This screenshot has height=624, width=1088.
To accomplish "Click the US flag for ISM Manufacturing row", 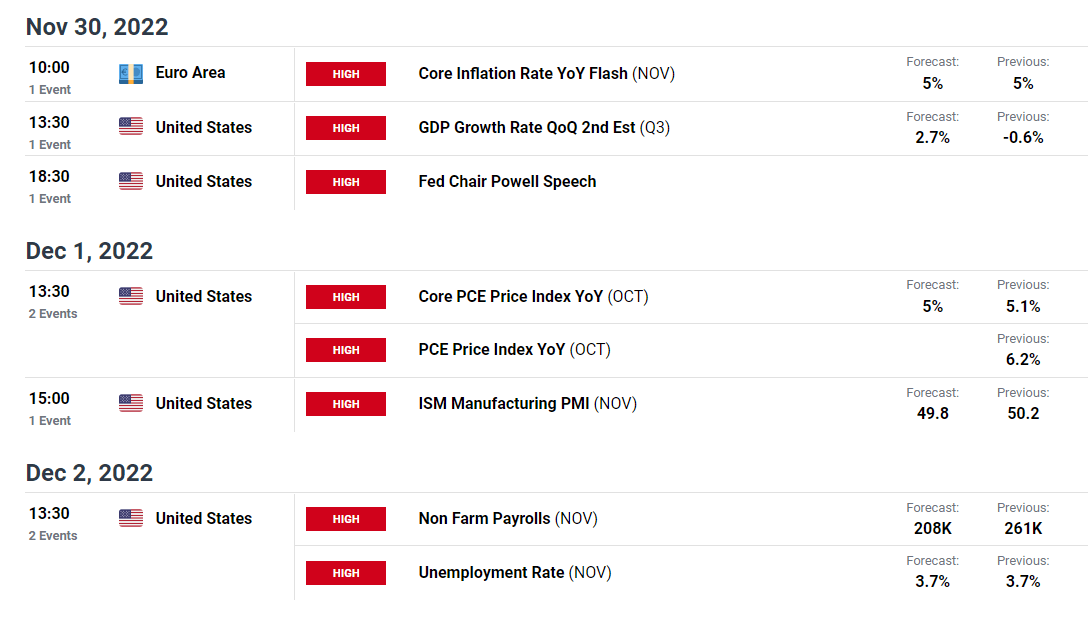I will coord(130,403).
